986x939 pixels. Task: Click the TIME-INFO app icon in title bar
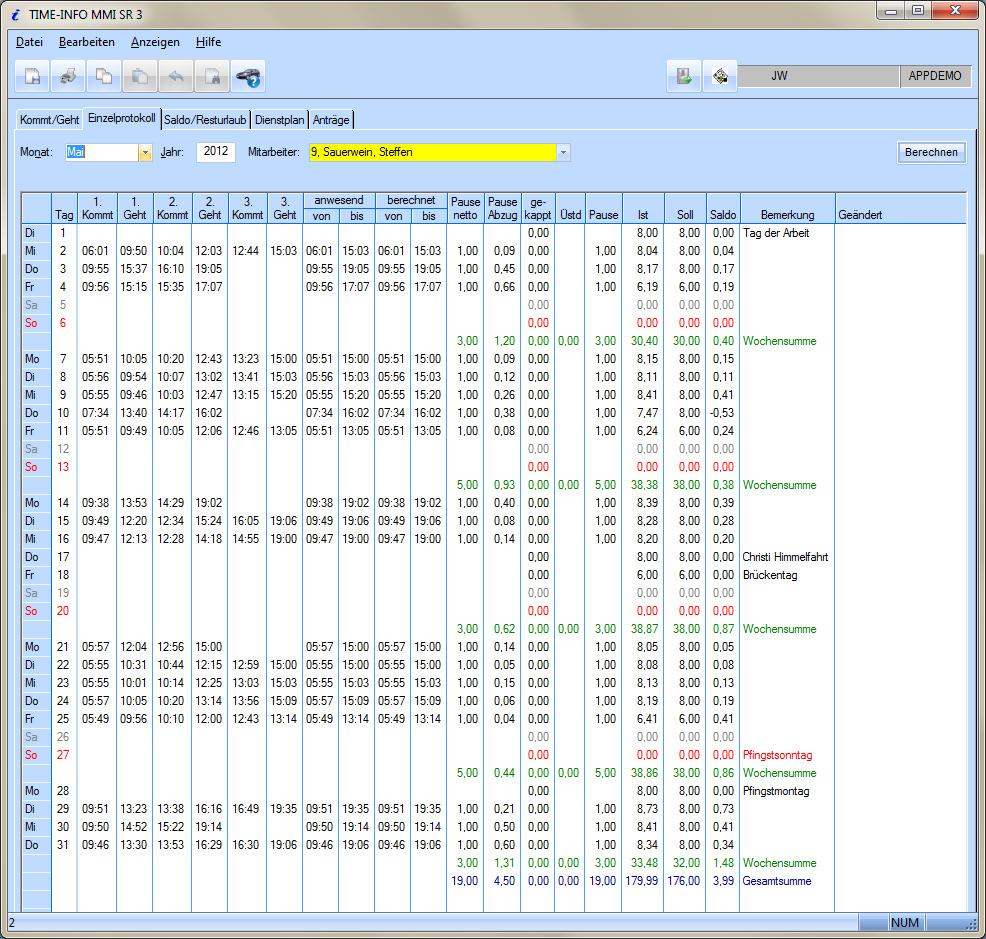pyautogui.click(x=16, y=14)
